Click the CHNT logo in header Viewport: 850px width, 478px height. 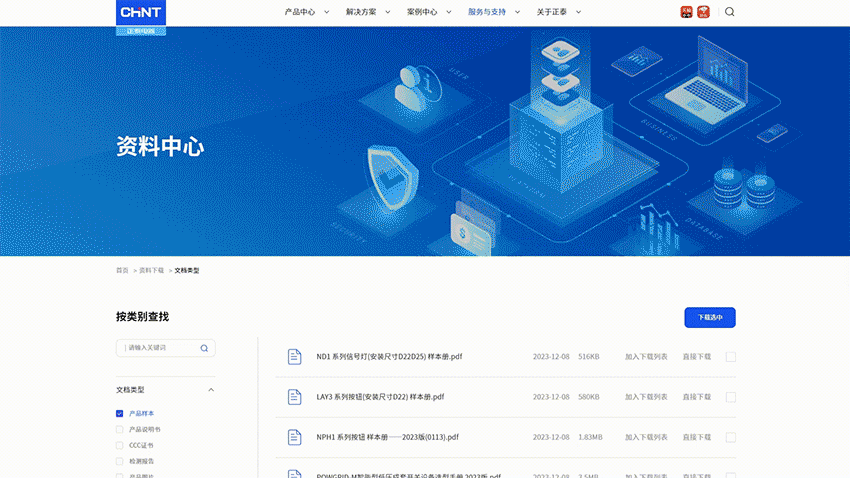point(141,13)
